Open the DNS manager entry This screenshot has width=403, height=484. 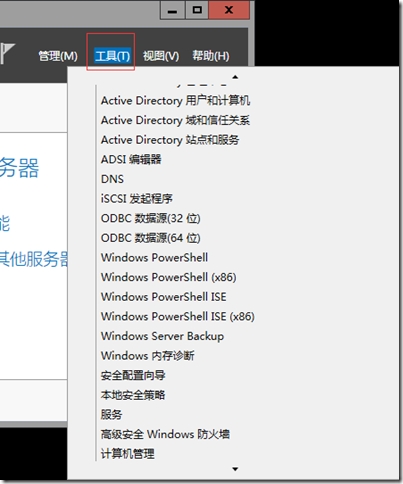tap(112, 179)
